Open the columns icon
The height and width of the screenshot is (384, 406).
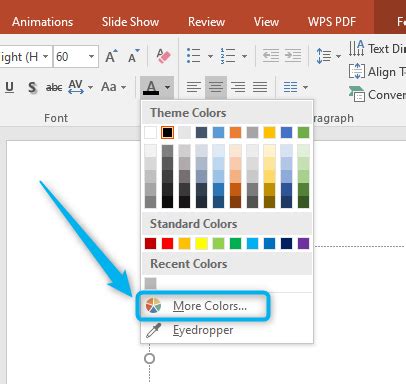(290, 87)
